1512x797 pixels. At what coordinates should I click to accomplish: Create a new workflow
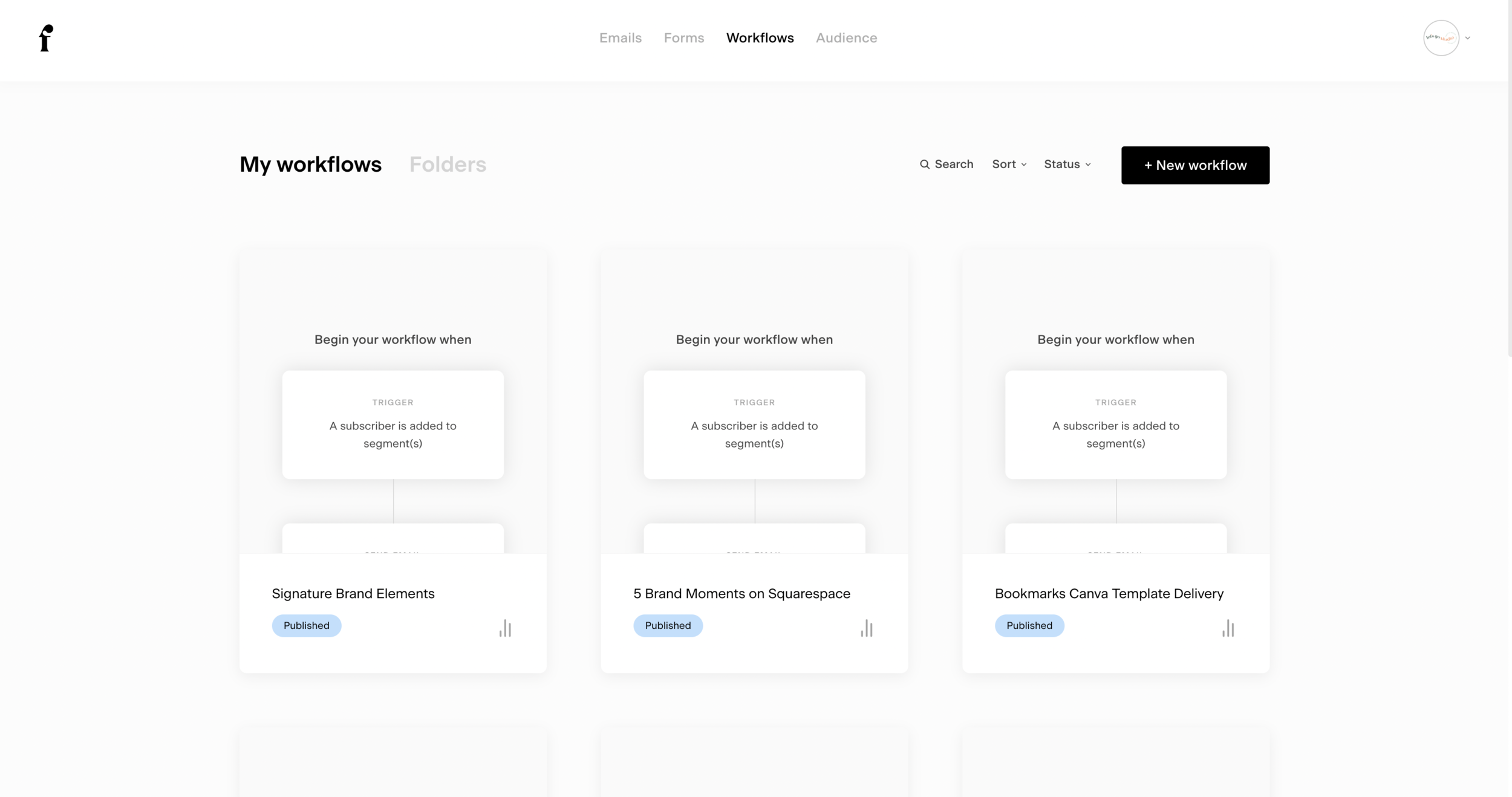pos(1194,165)
